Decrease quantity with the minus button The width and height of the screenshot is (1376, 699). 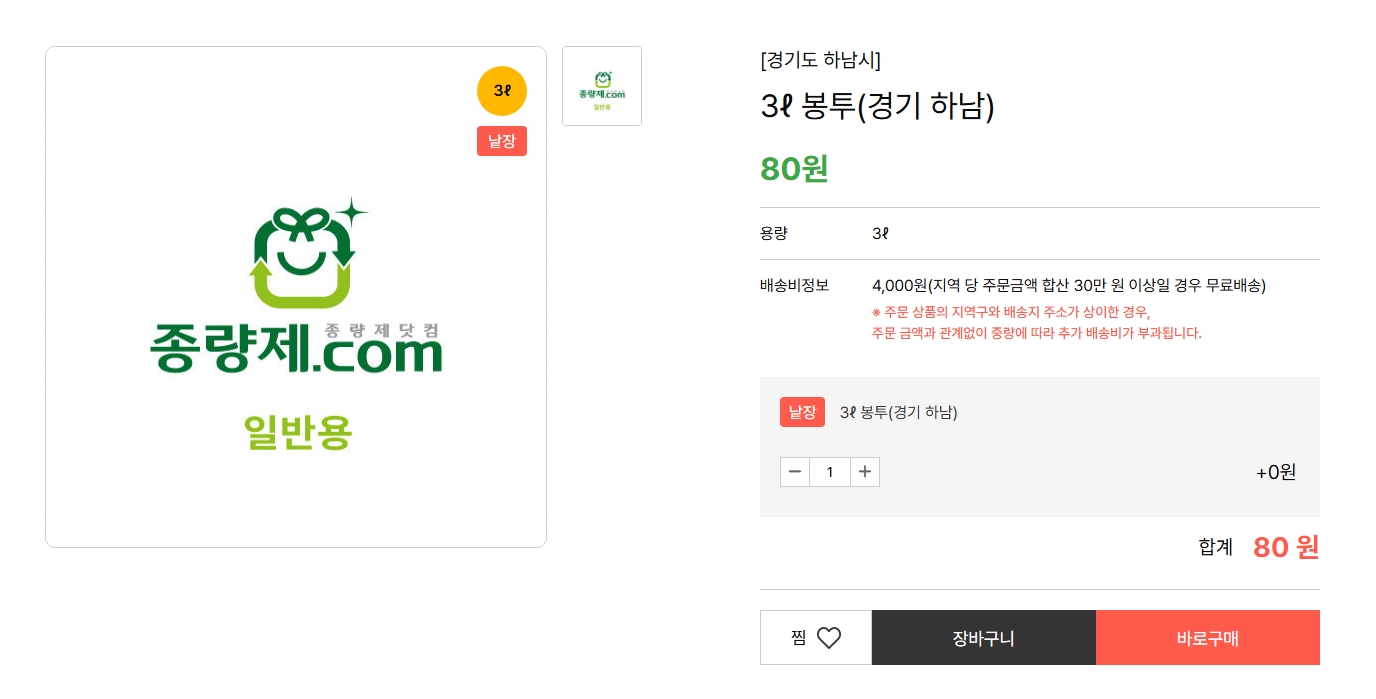coord(795,472)
